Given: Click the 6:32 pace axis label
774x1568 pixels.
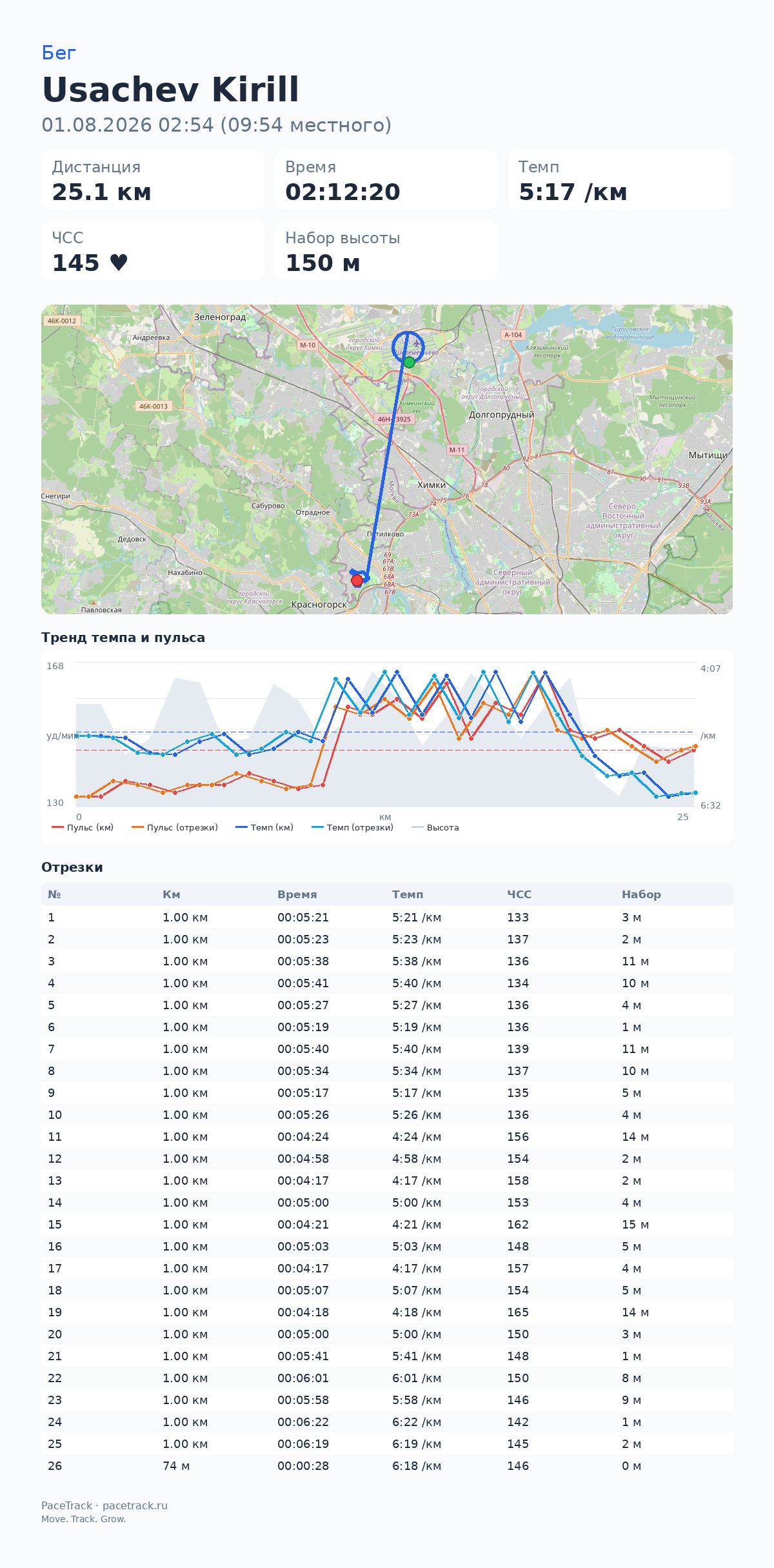Looking at the screenshot, I should click(711, 805).
